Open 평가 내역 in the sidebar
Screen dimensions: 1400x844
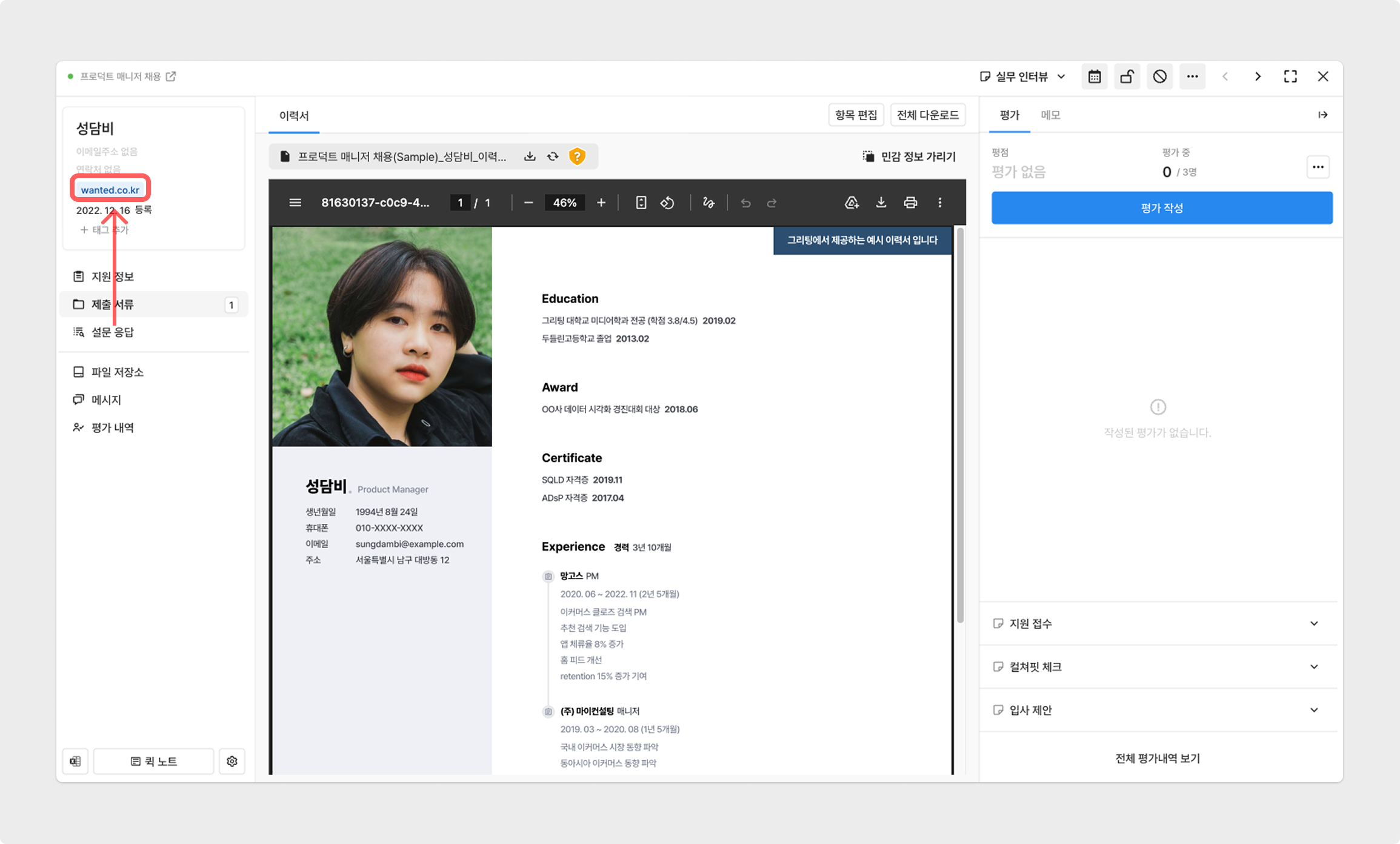coord(154,428)
